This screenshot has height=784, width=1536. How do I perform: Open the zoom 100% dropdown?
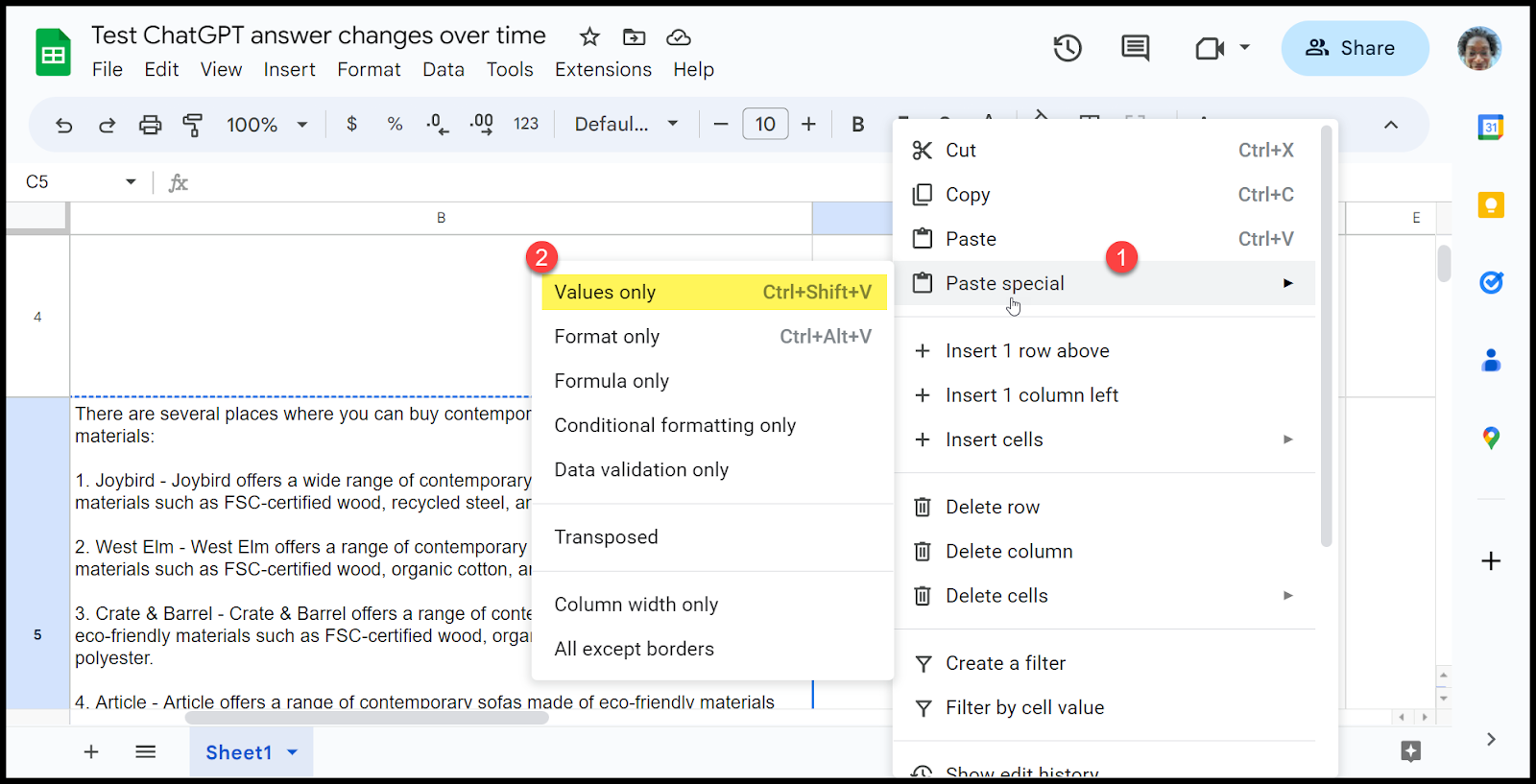(x=266, y=125)
